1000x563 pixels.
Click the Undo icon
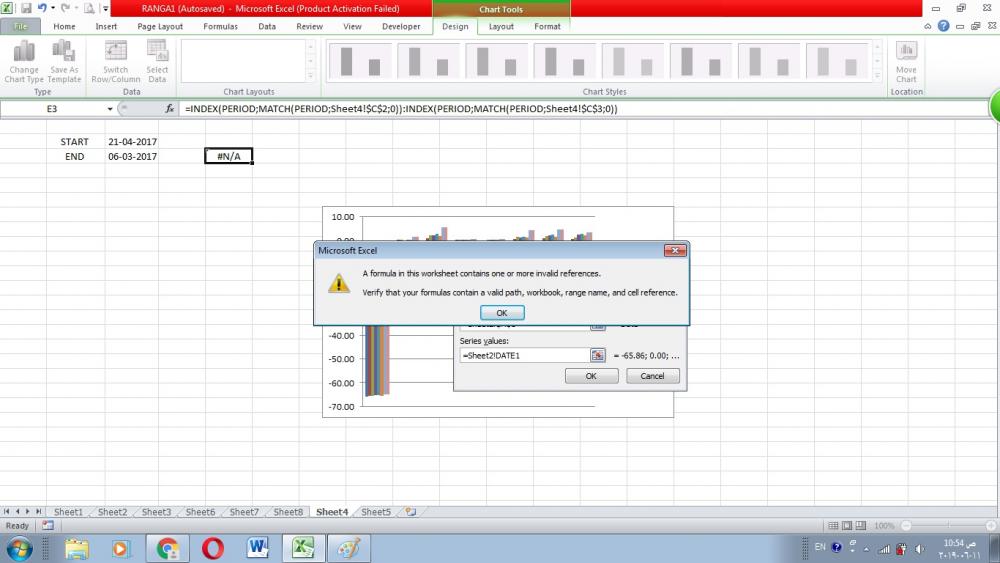click(41, 8)
